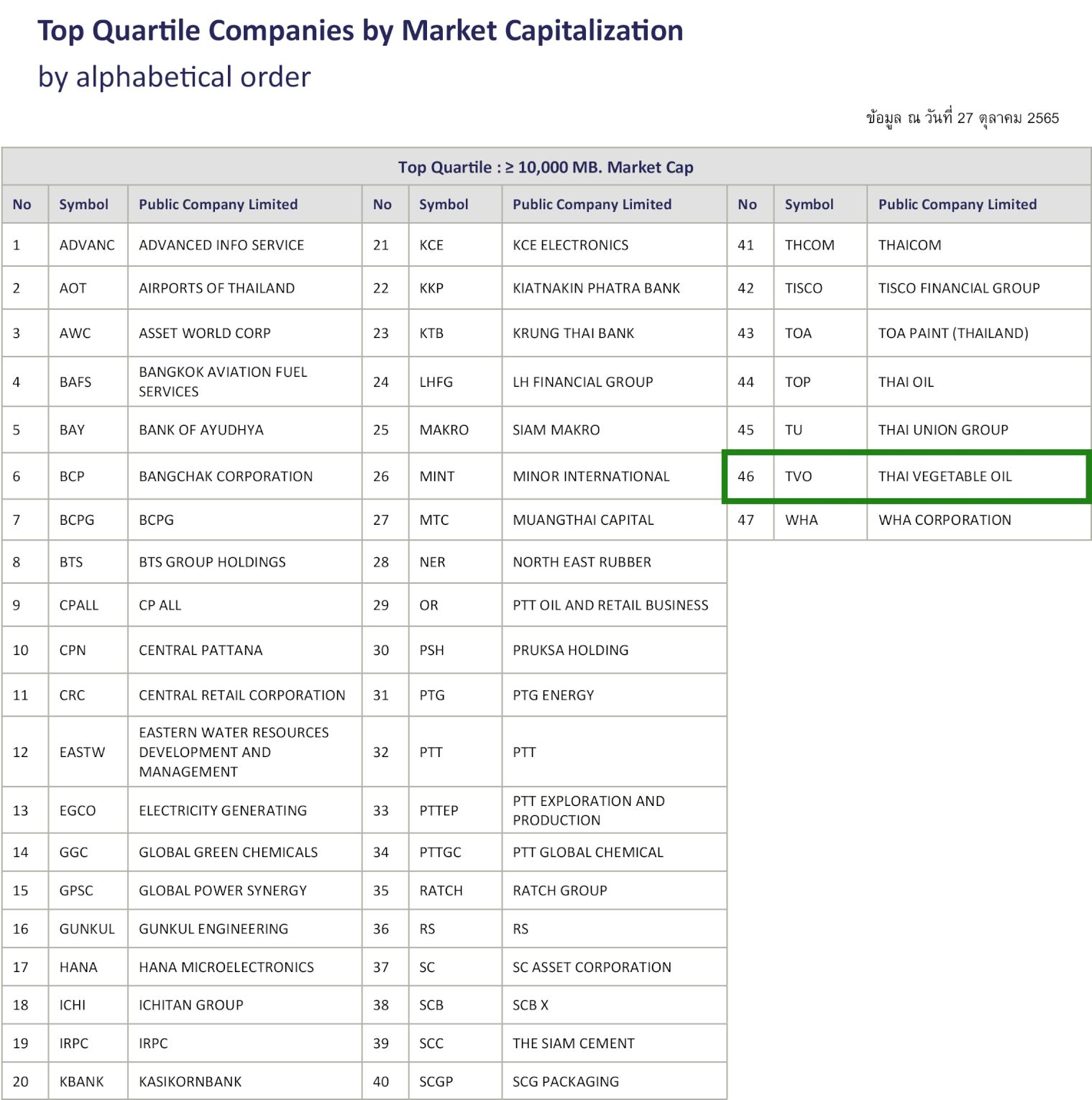The width and height of the screenshot is (1092, 1100).
Task: Select the THCOM symbol cell
Action: [x=809, y=245]
